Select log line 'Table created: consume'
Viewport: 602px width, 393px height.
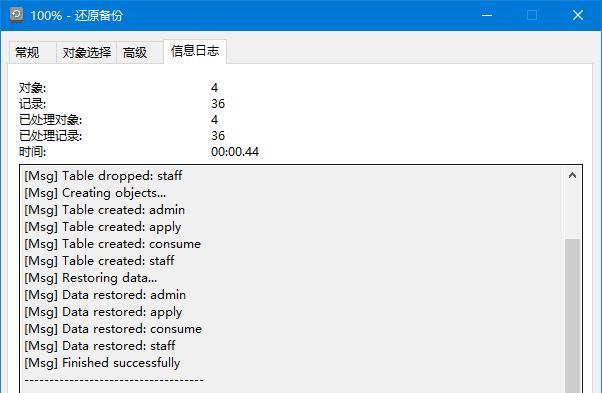click(112, 244)
